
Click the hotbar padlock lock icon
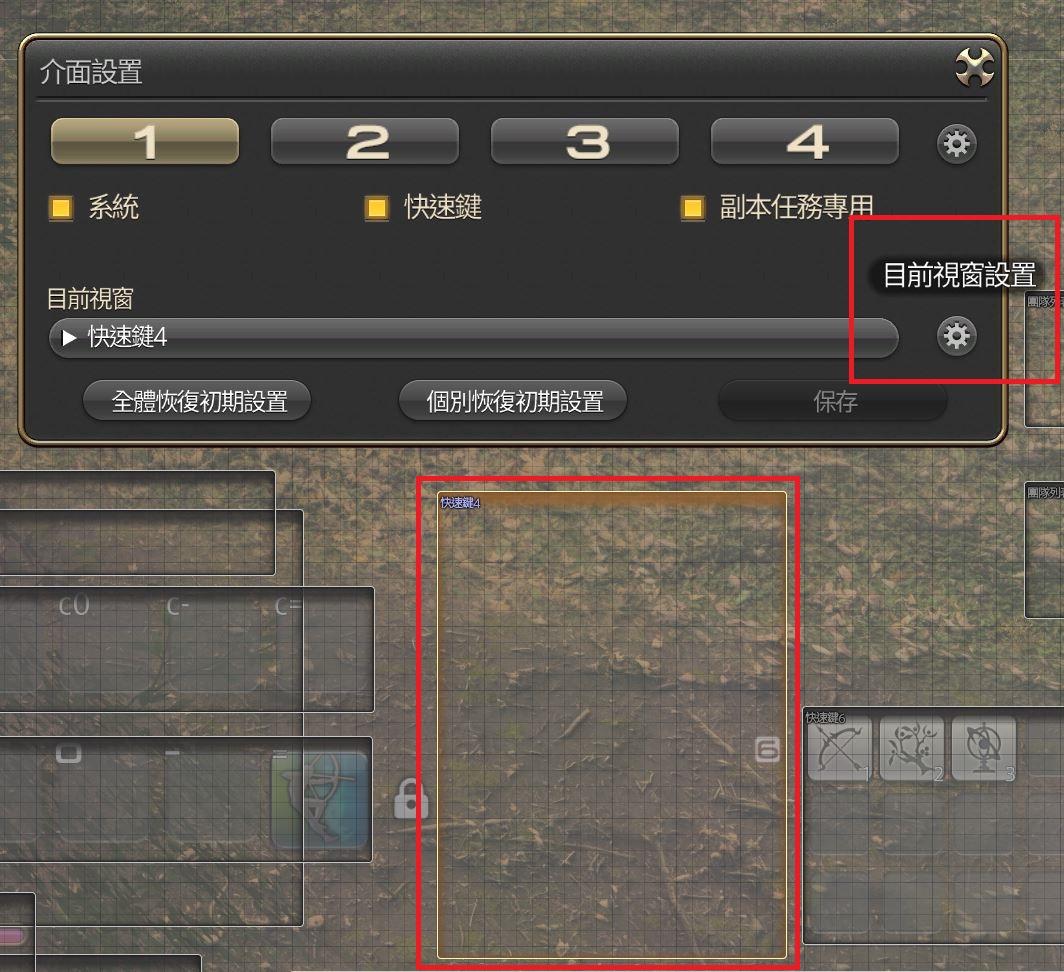(411, 798)
